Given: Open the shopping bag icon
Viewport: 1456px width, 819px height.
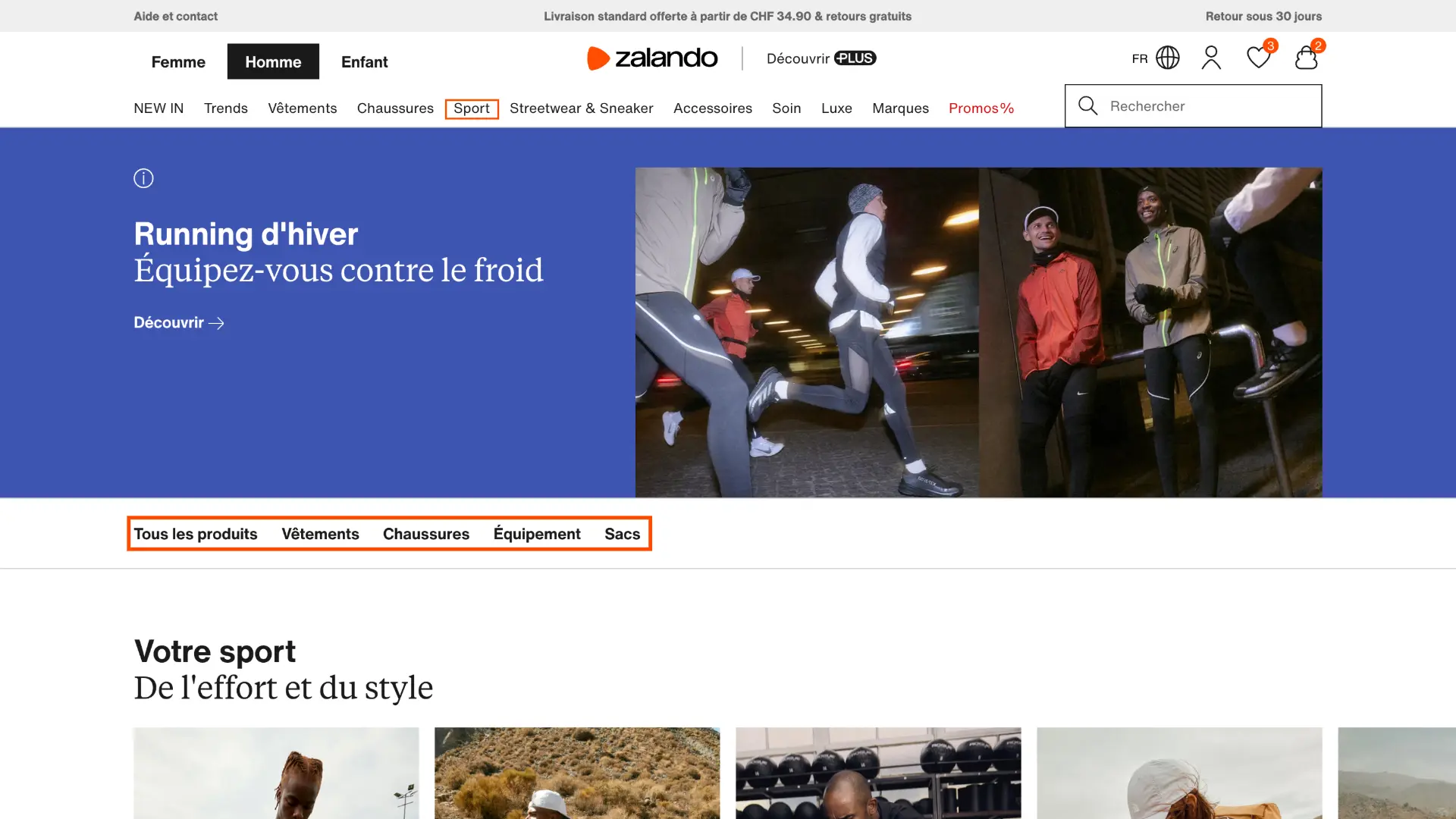Looking at the screenshot, I should [x=1306, y=58].
